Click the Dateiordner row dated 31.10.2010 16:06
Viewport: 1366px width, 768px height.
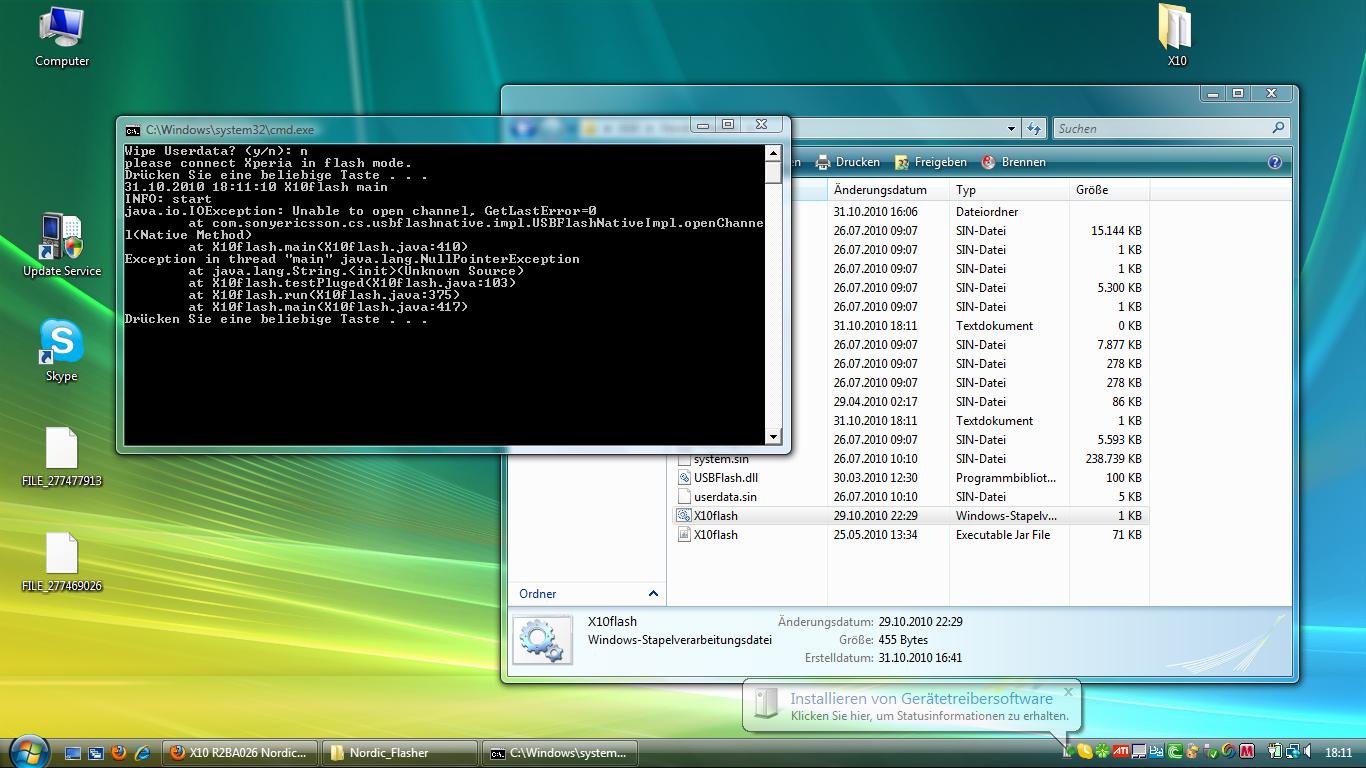pos(988,212)
